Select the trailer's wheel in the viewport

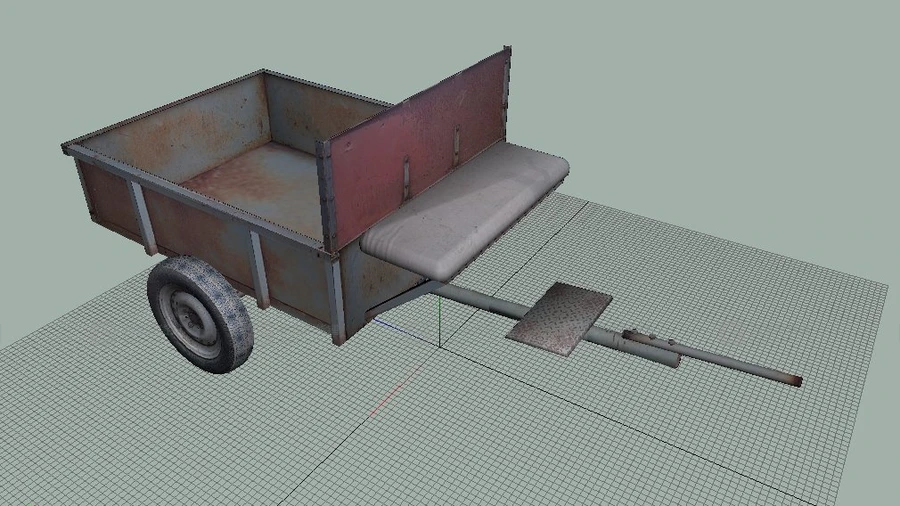200,314
